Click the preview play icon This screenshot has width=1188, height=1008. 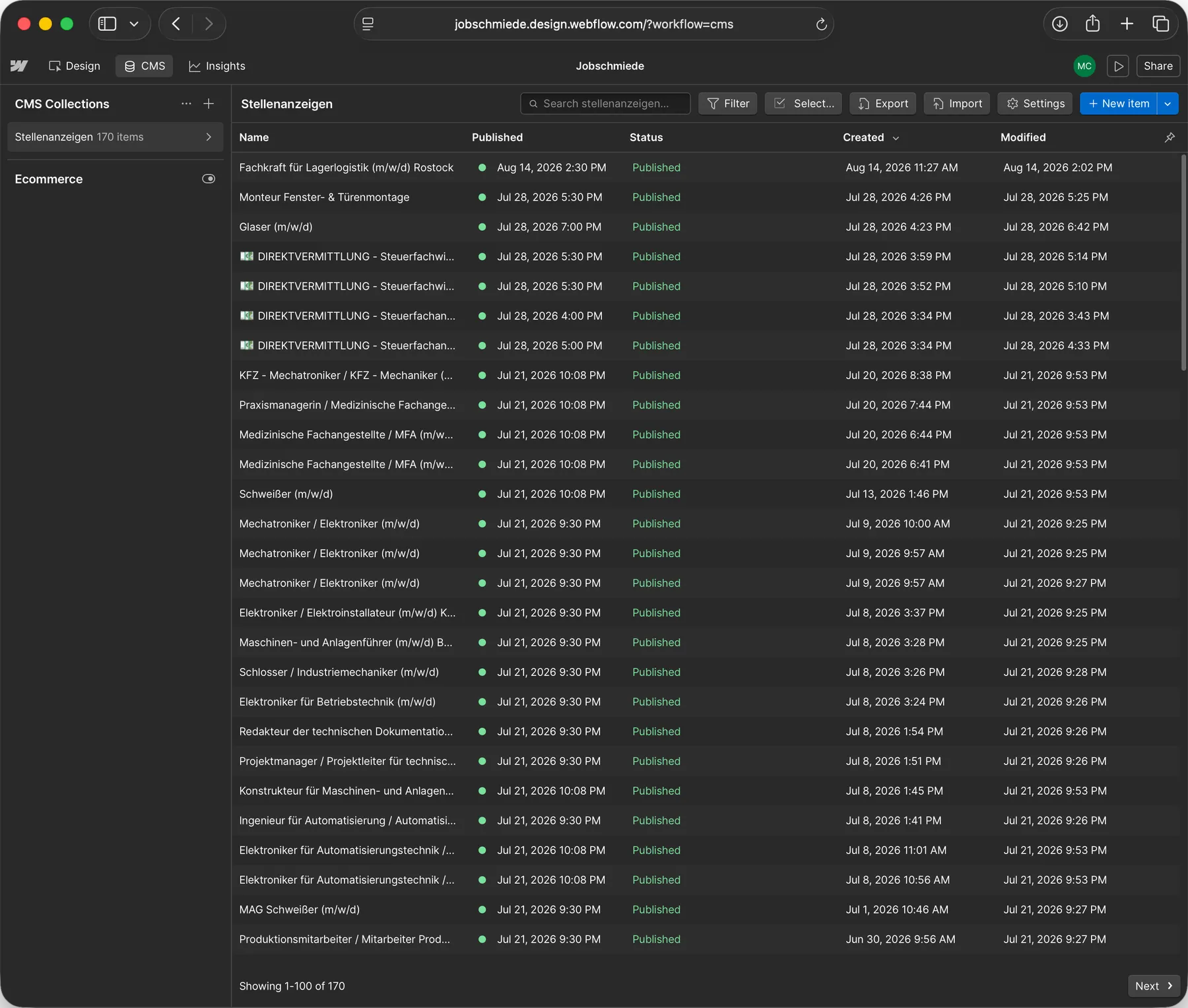tap(1118, 66)
